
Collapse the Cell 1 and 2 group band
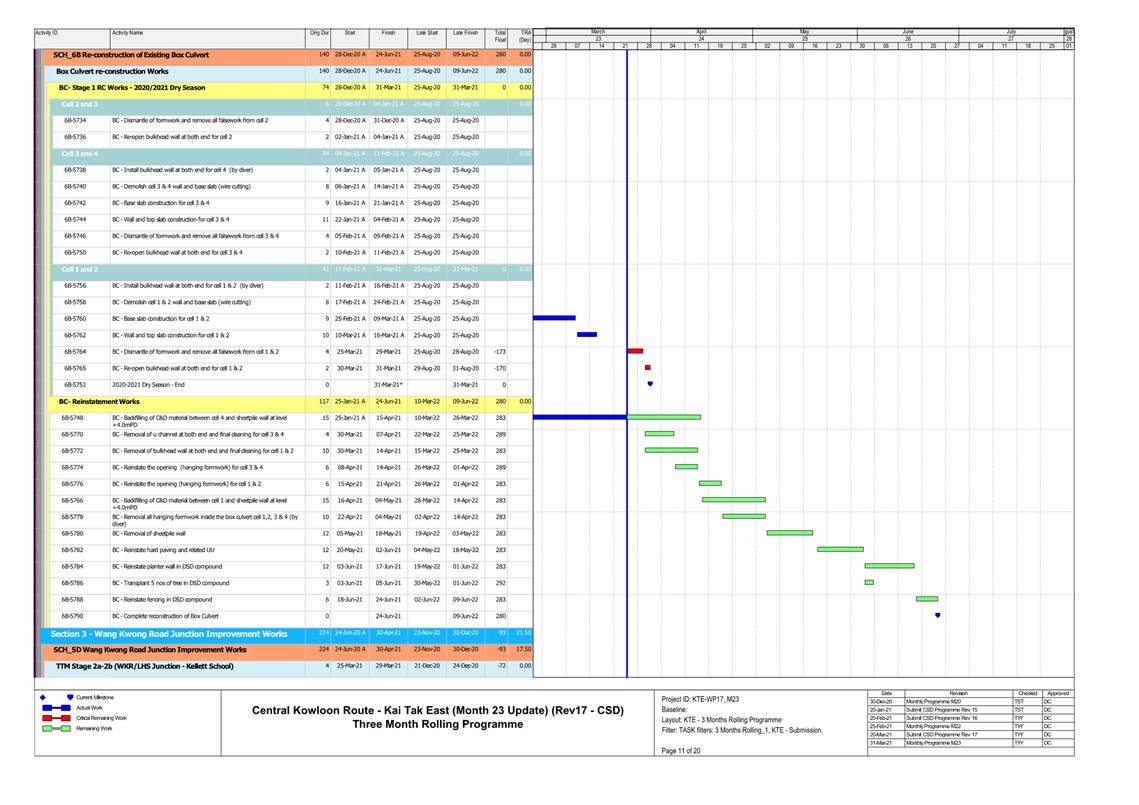click(x=80, y=269)
